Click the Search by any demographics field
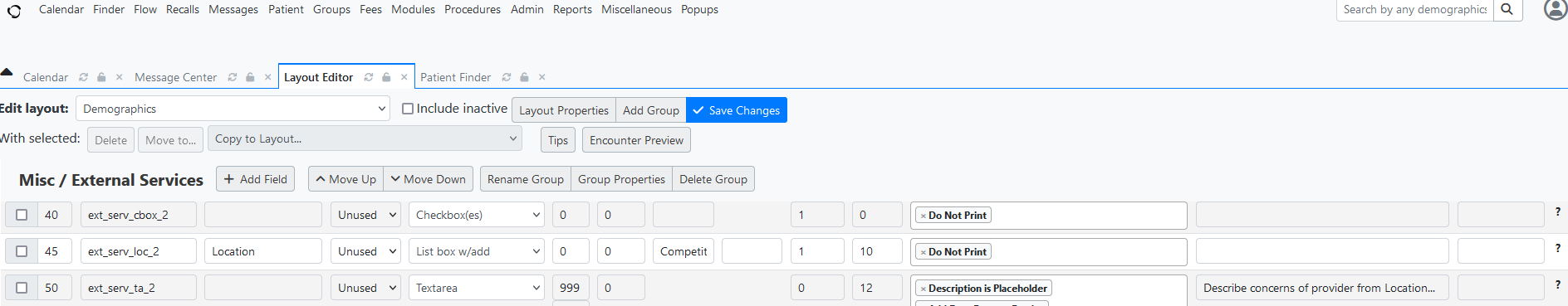The height and width of the screenshot is (306, 1568). [1415, 10]
